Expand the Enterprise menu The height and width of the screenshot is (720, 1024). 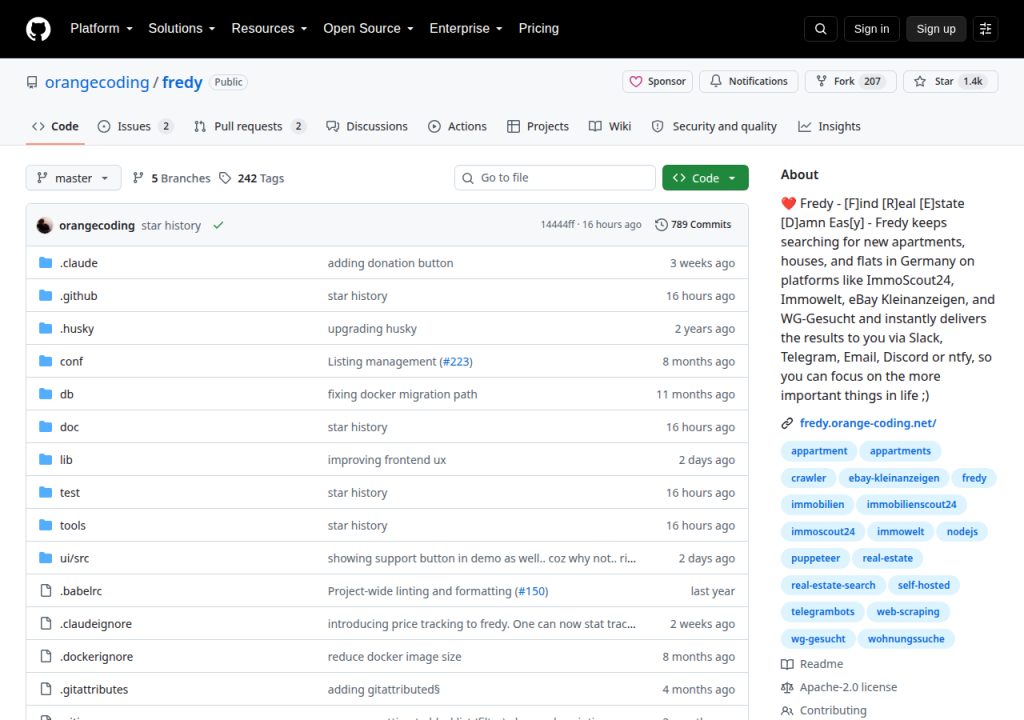pos(466,29)
